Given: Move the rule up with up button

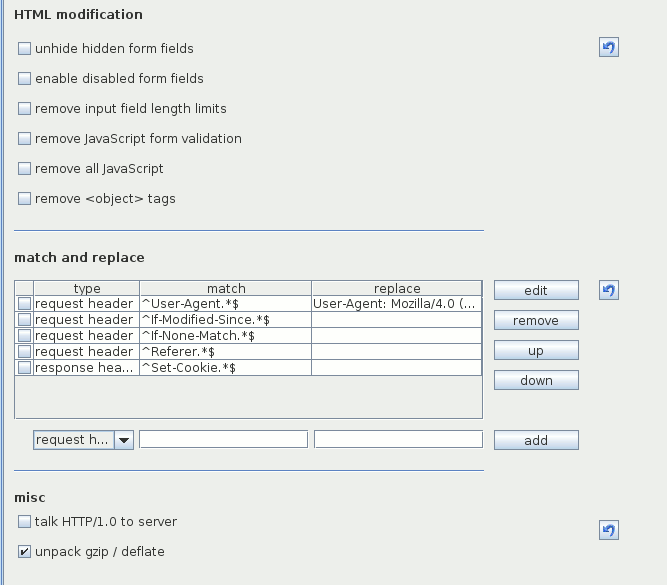Looking at the screenshot, I should pos(535,350).
